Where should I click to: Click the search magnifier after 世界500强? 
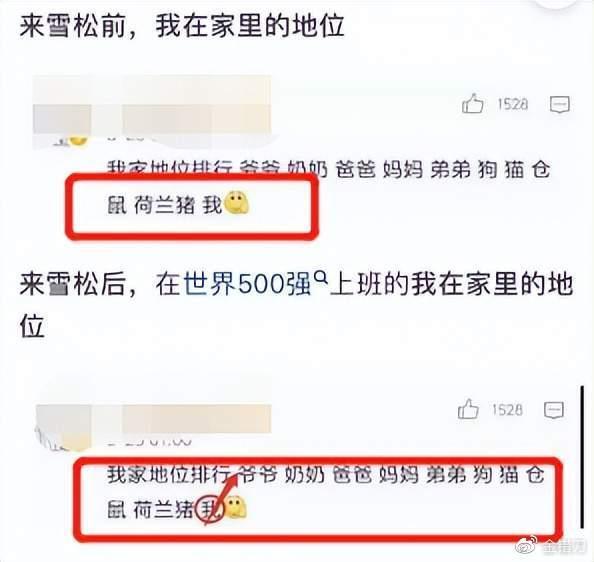(x=321, y=278)
